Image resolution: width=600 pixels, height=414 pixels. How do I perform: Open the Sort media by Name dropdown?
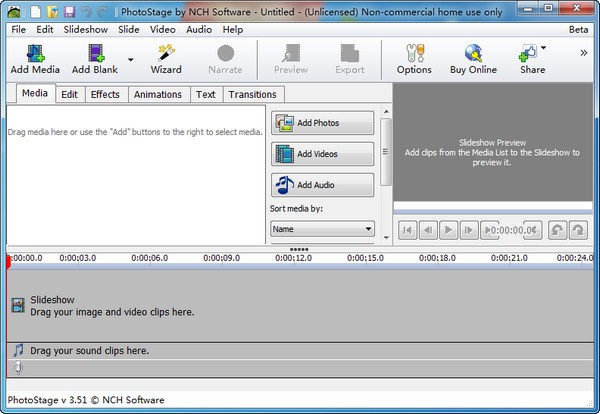pyautogui.click(x=322, y=229)
